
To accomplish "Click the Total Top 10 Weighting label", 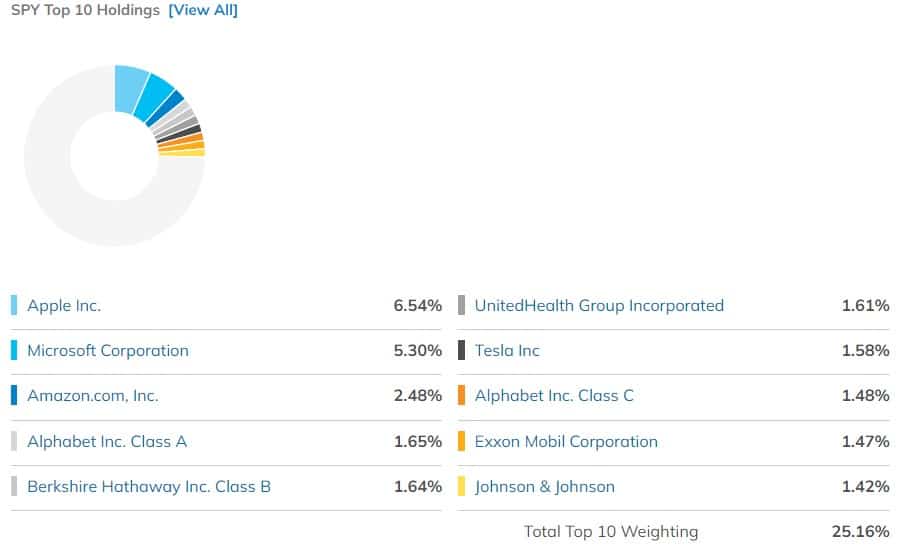I will (x=611, y=531).
